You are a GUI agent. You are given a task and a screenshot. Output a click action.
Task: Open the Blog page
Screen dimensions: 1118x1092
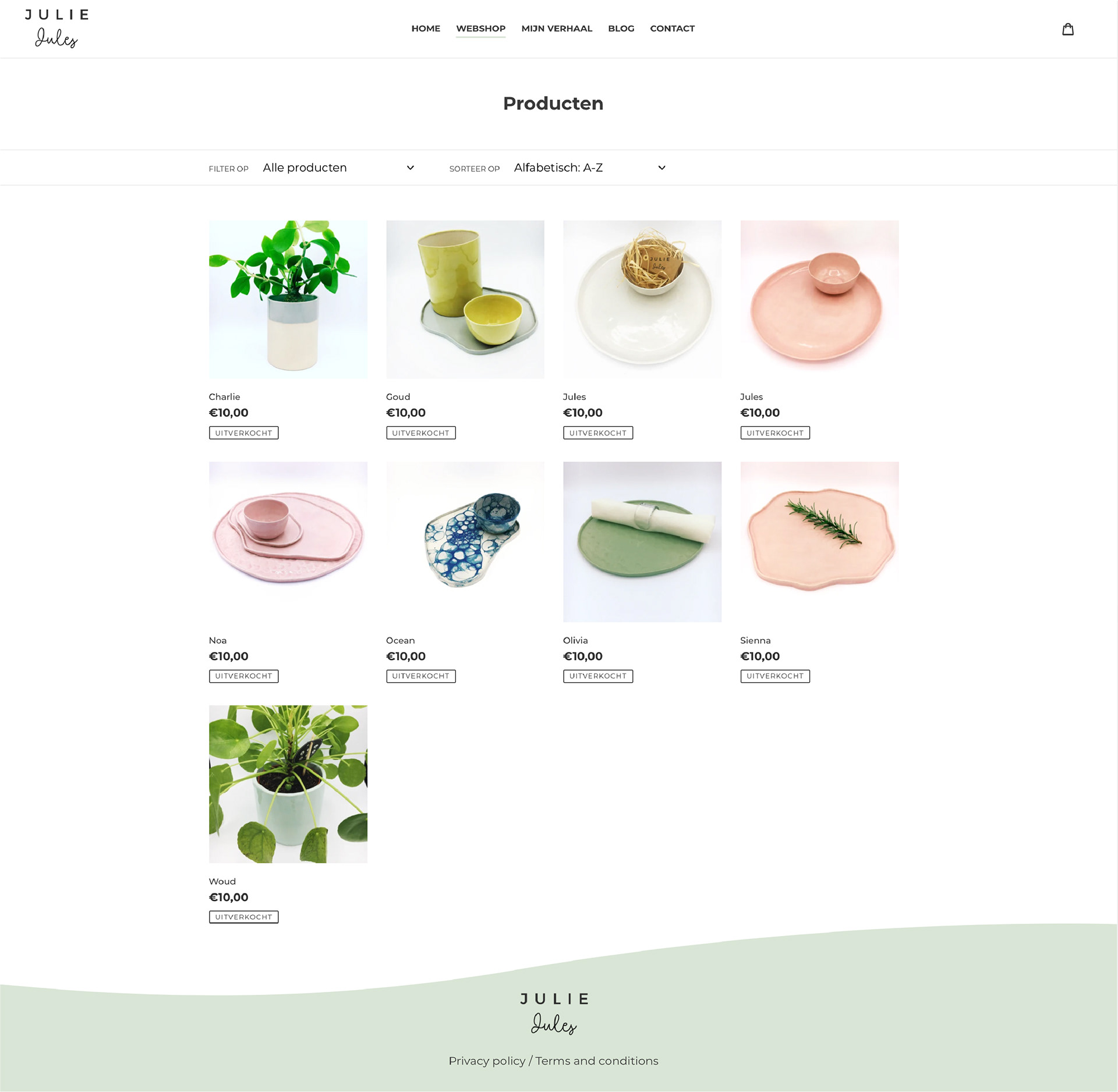(x=621, y=29)
